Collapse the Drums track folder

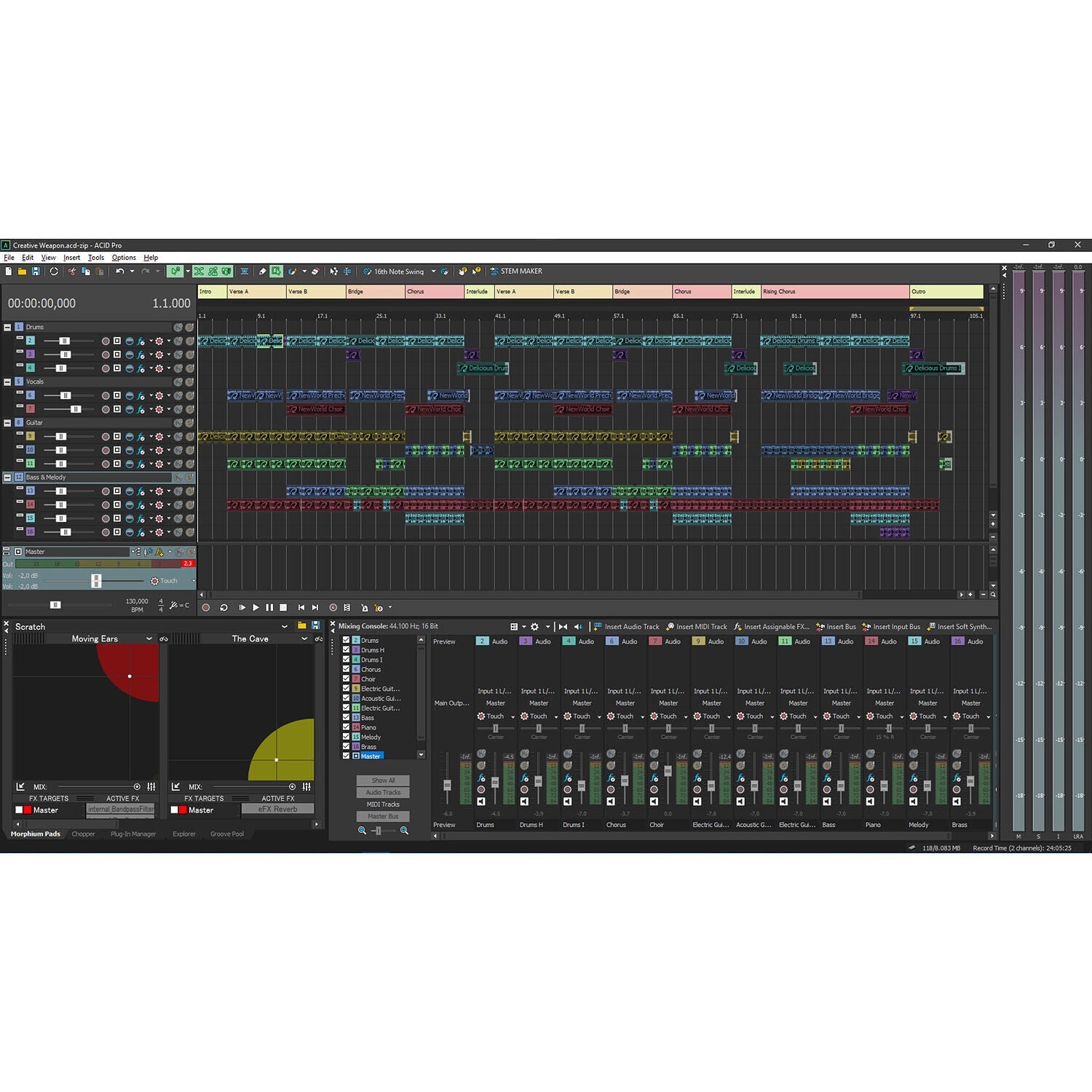(x=7, y=327)
